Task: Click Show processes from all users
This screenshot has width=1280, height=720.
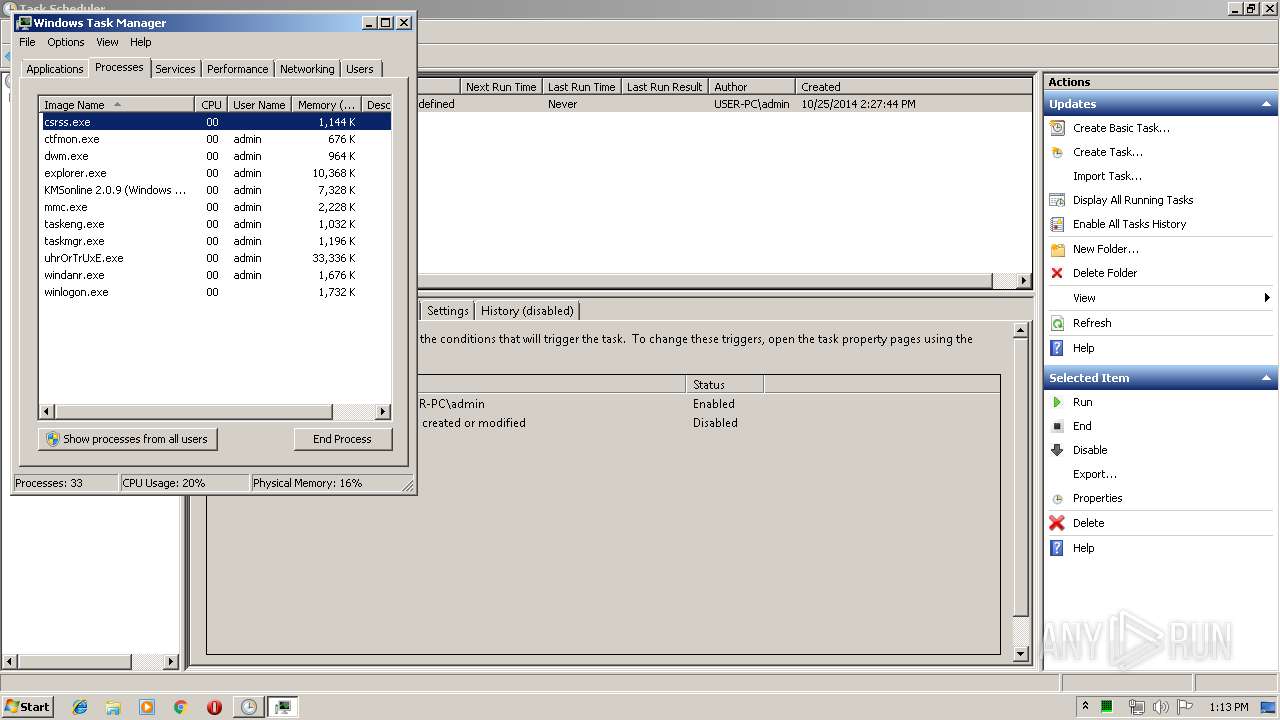Action: click(127, 439)
